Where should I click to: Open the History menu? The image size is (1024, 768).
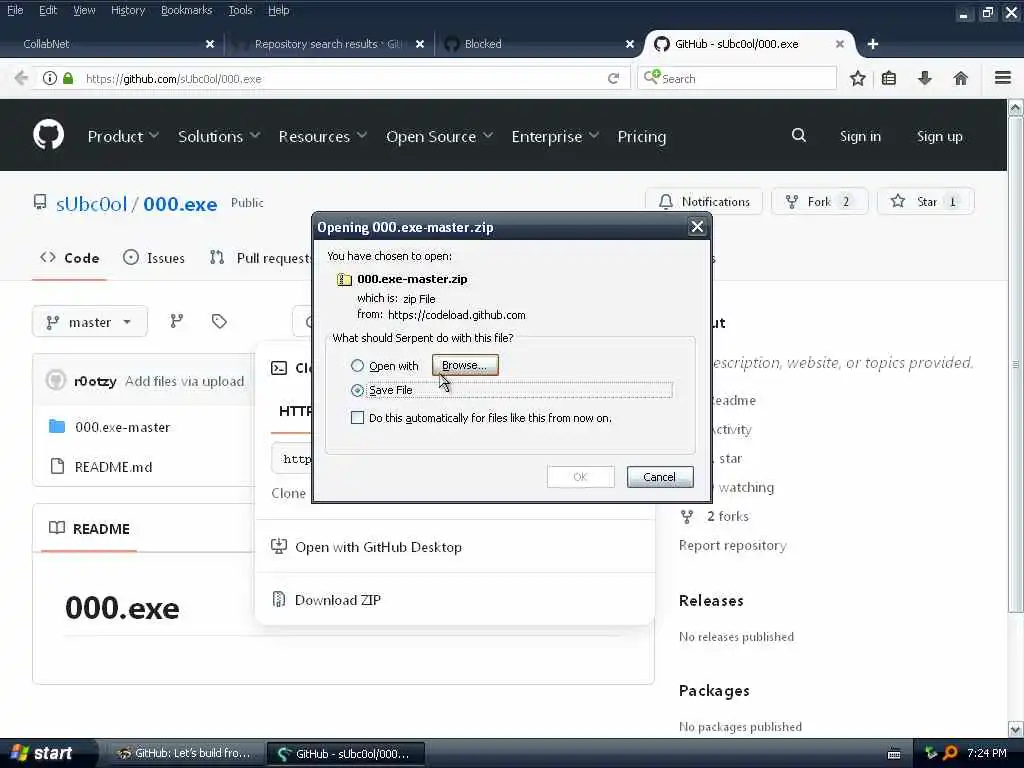128,10
